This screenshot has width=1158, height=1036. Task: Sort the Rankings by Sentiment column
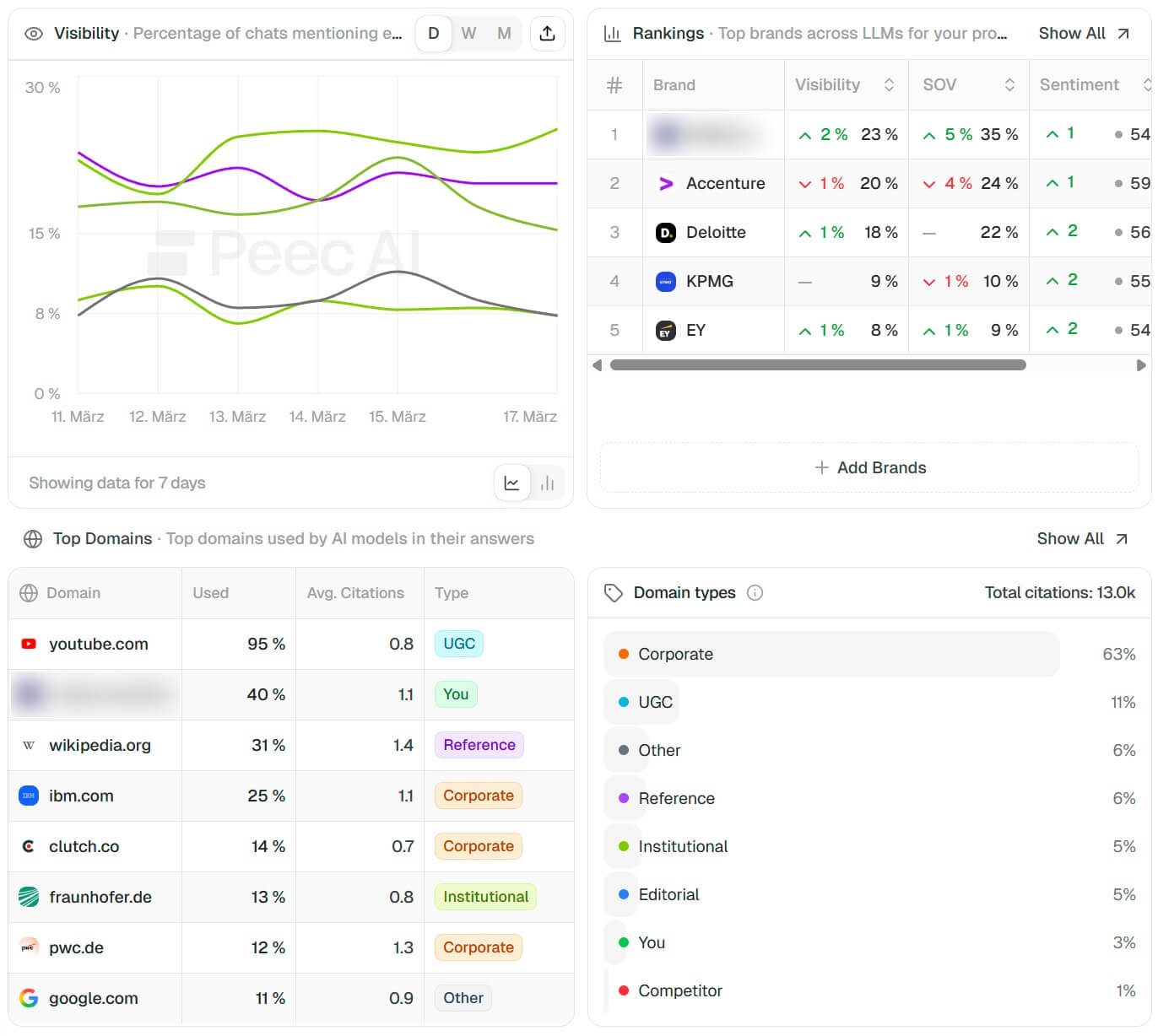1147,84
